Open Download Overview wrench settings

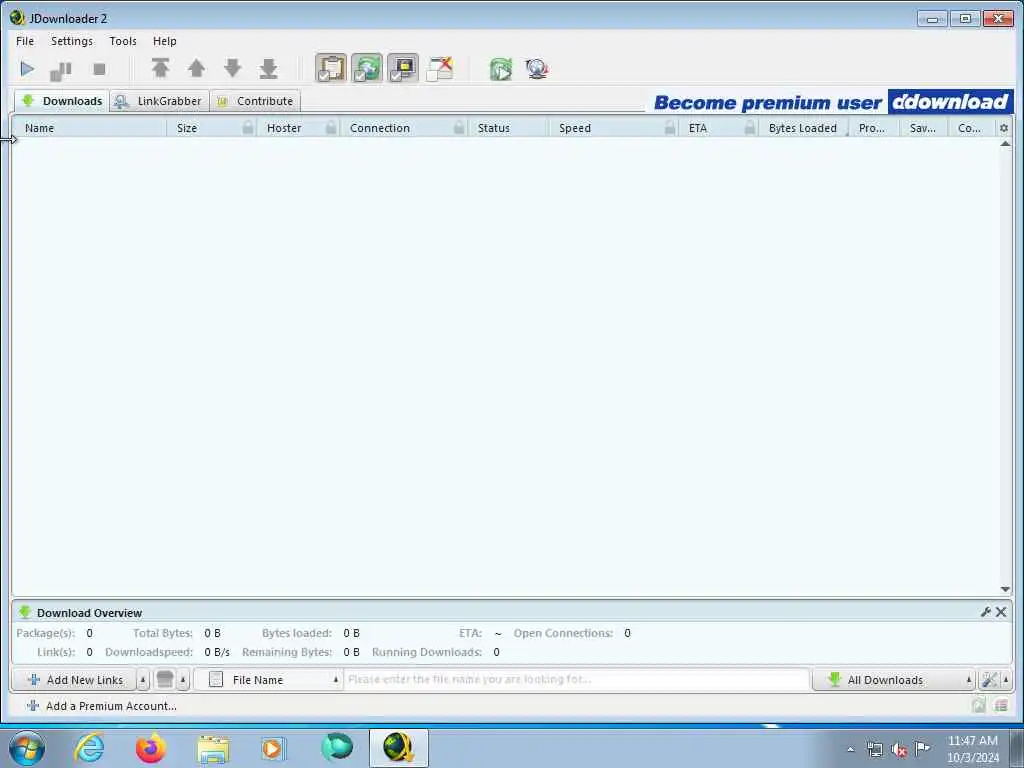click(x=985, y=612)
